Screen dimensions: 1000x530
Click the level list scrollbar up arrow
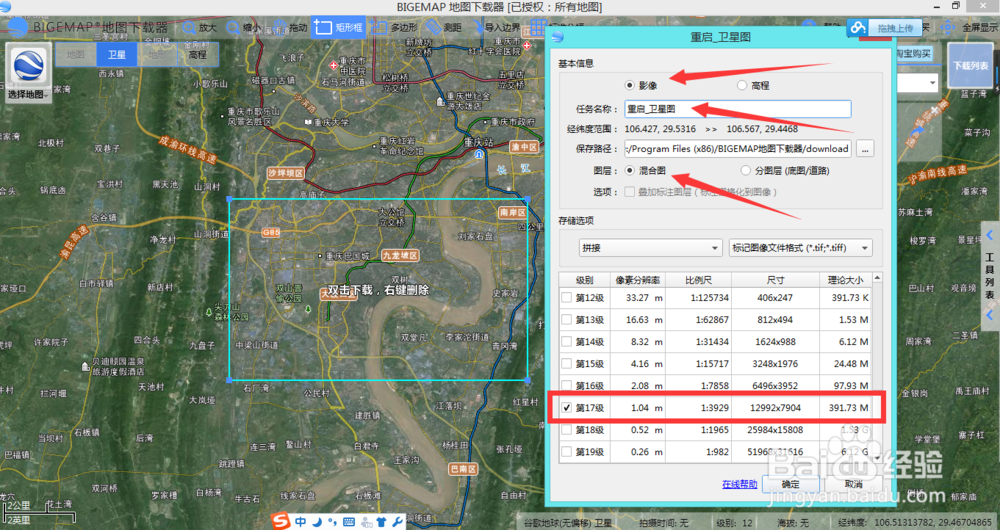(878, 278)
